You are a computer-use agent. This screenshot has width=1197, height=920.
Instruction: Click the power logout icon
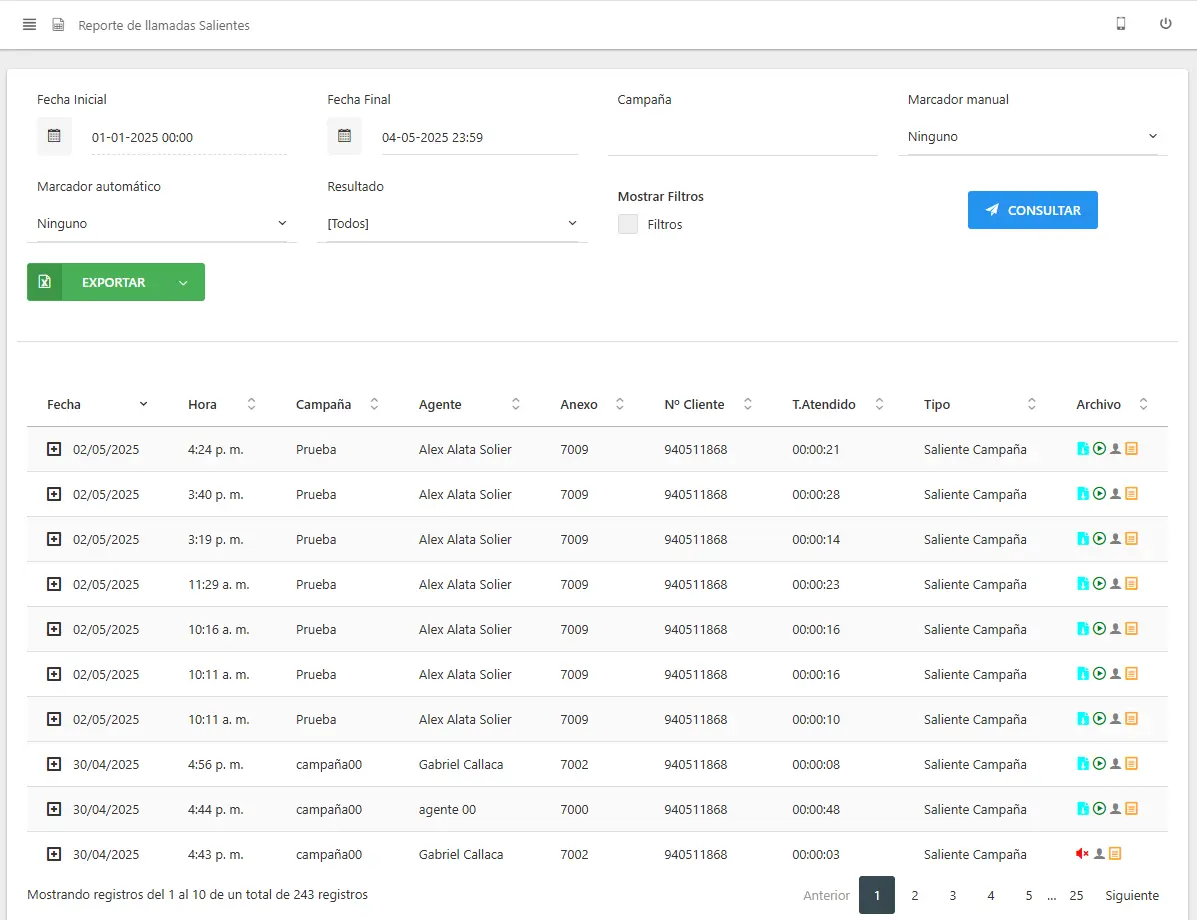tap(1165, 24)
